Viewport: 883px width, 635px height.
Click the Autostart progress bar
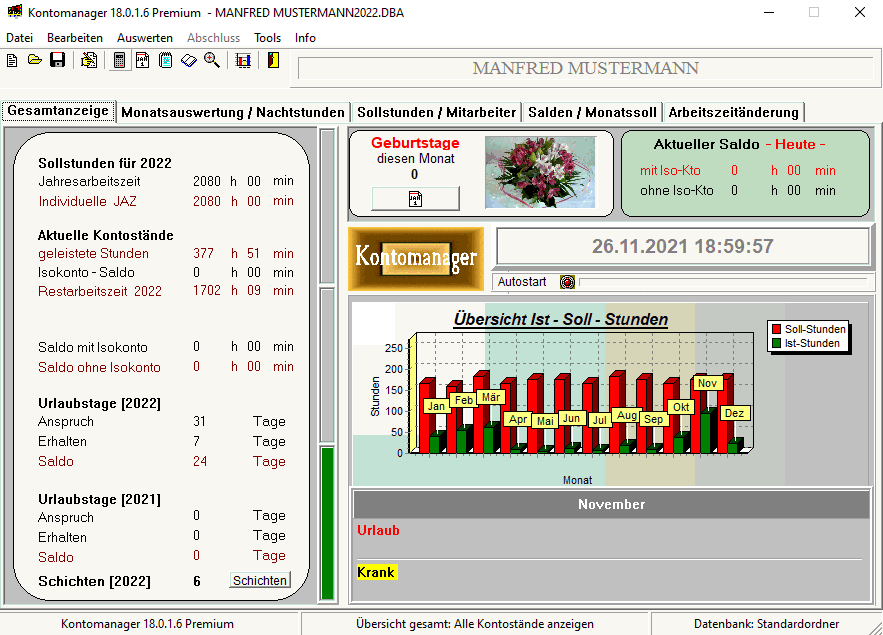pyautogui.click(x=723, y=282)
